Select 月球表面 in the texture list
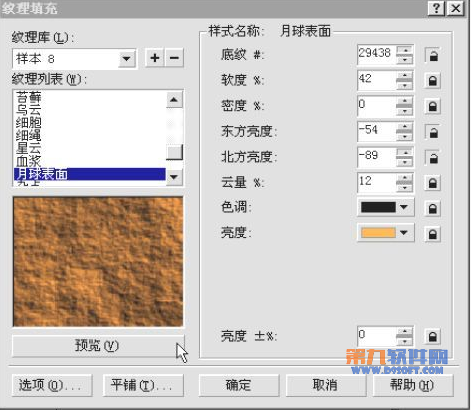471x410 pixels. [90, 174]
